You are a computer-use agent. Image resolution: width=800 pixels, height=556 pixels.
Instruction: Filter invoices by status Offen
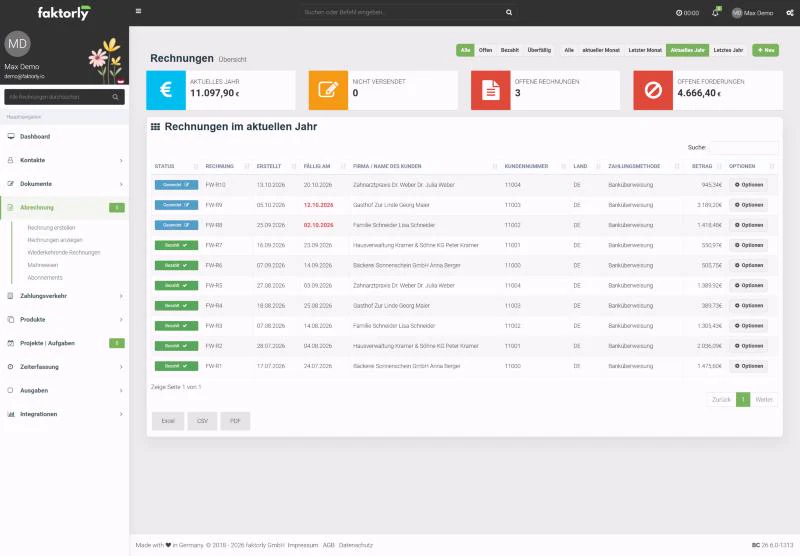485,50
